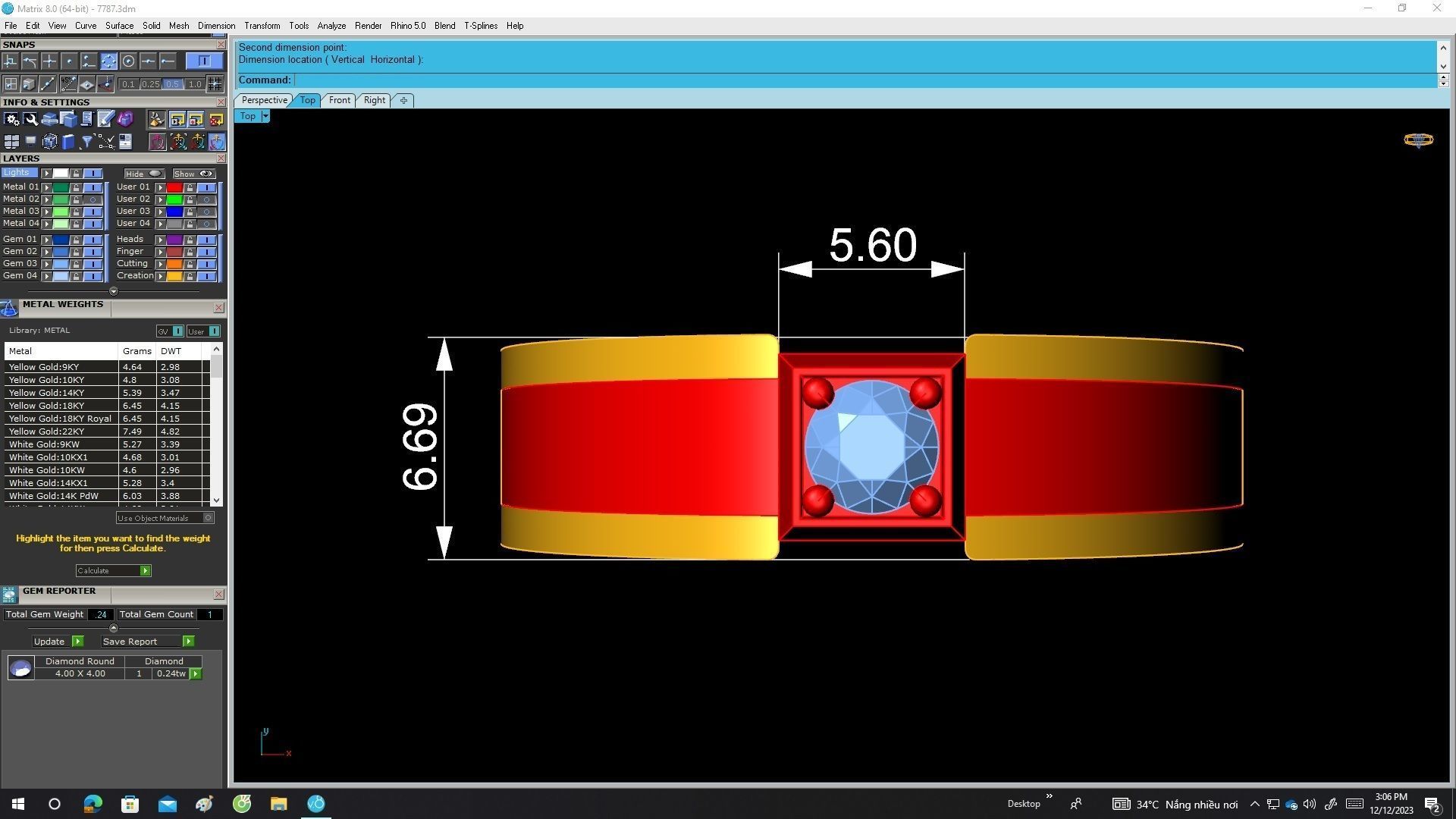Click the funnel selection filter icon

tap(86, 142)
